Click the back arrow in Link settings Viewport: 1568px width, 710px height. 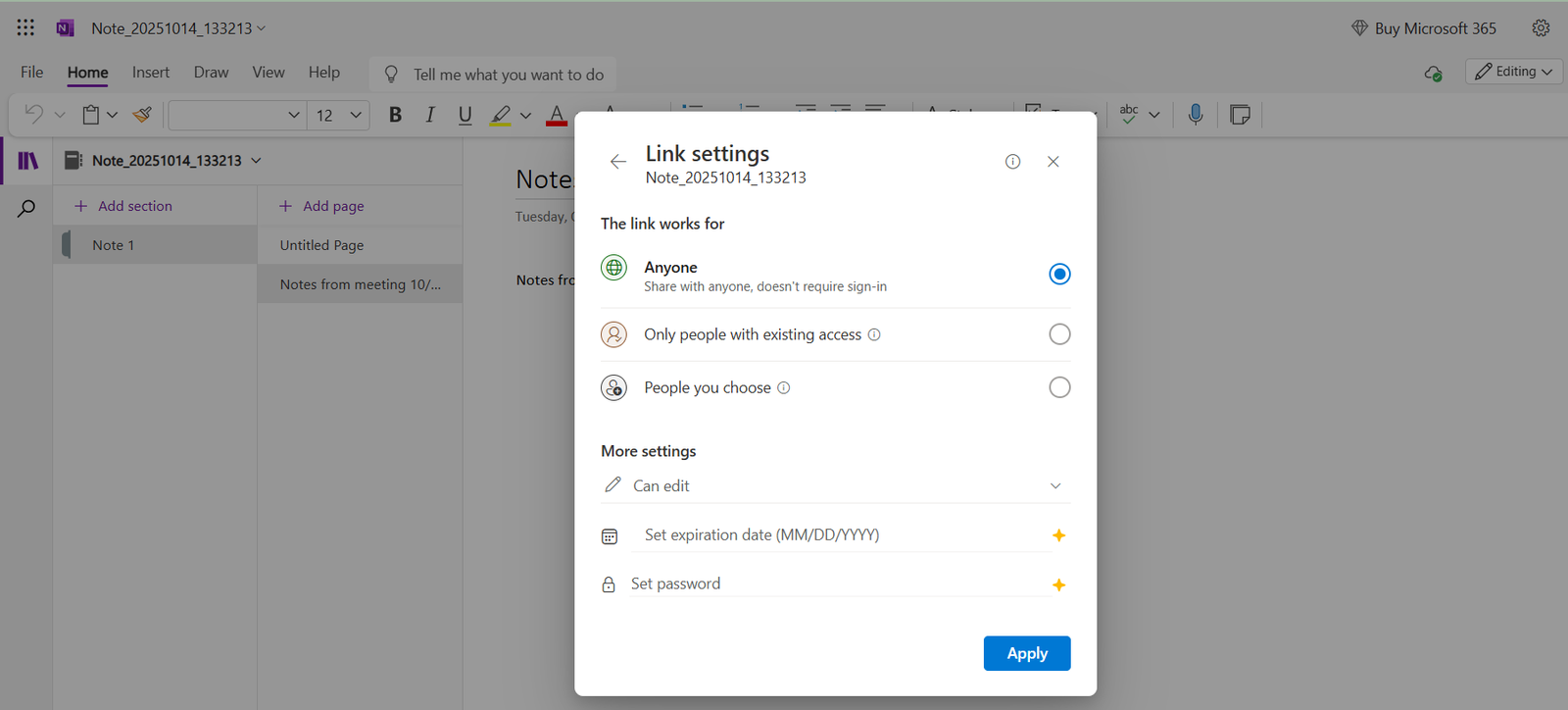click(x=617, y=162)
